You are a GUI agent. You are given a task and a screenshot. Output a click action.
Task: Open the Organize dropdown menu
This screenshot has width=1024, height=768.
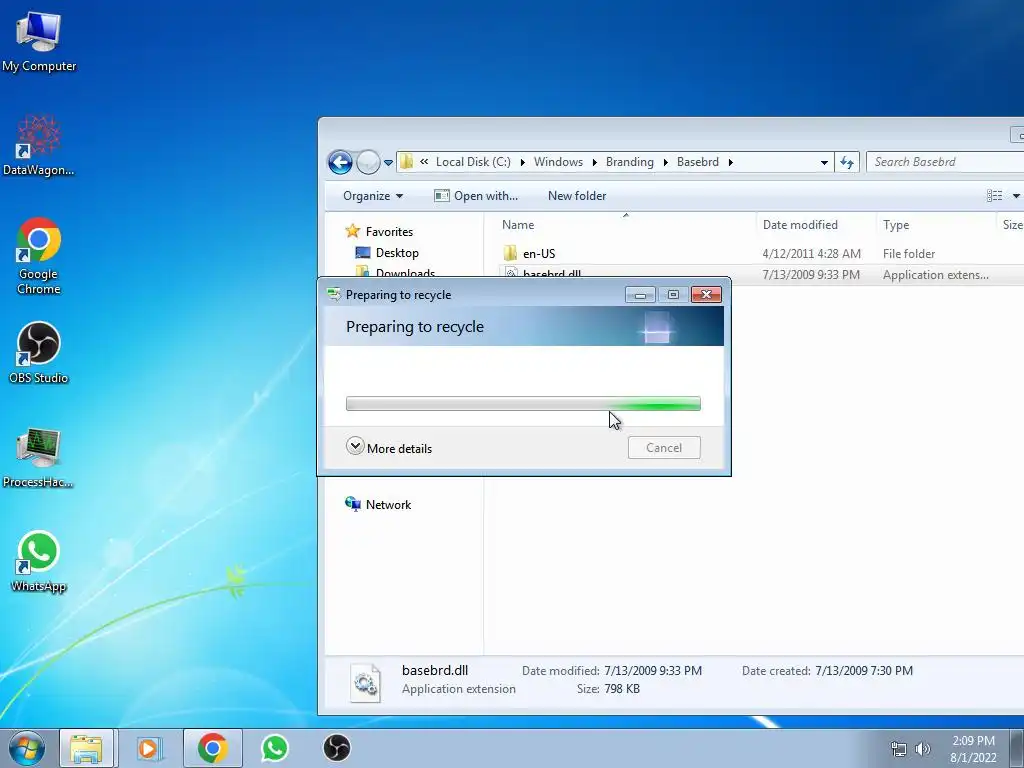click(373, 196)
